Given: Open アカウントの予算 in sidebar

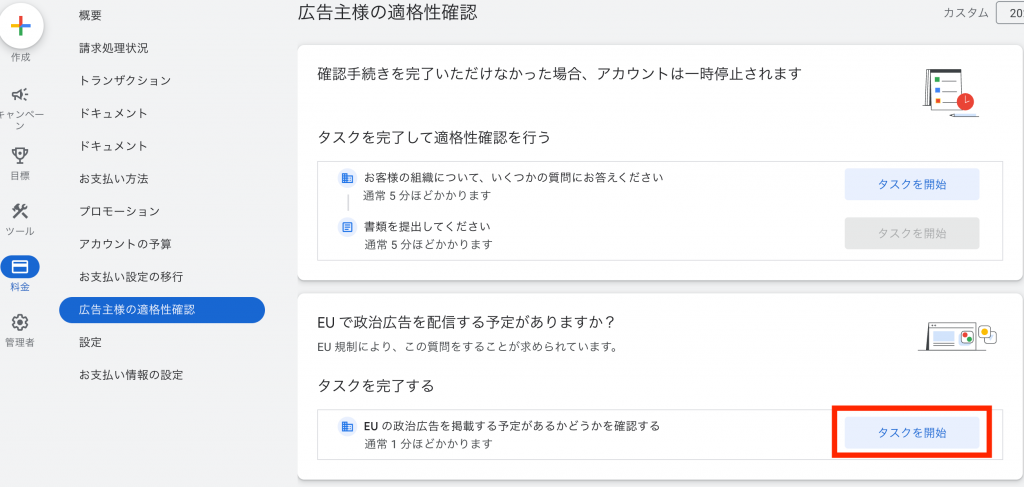Looking at the screenshot, I should pos(124,244).
